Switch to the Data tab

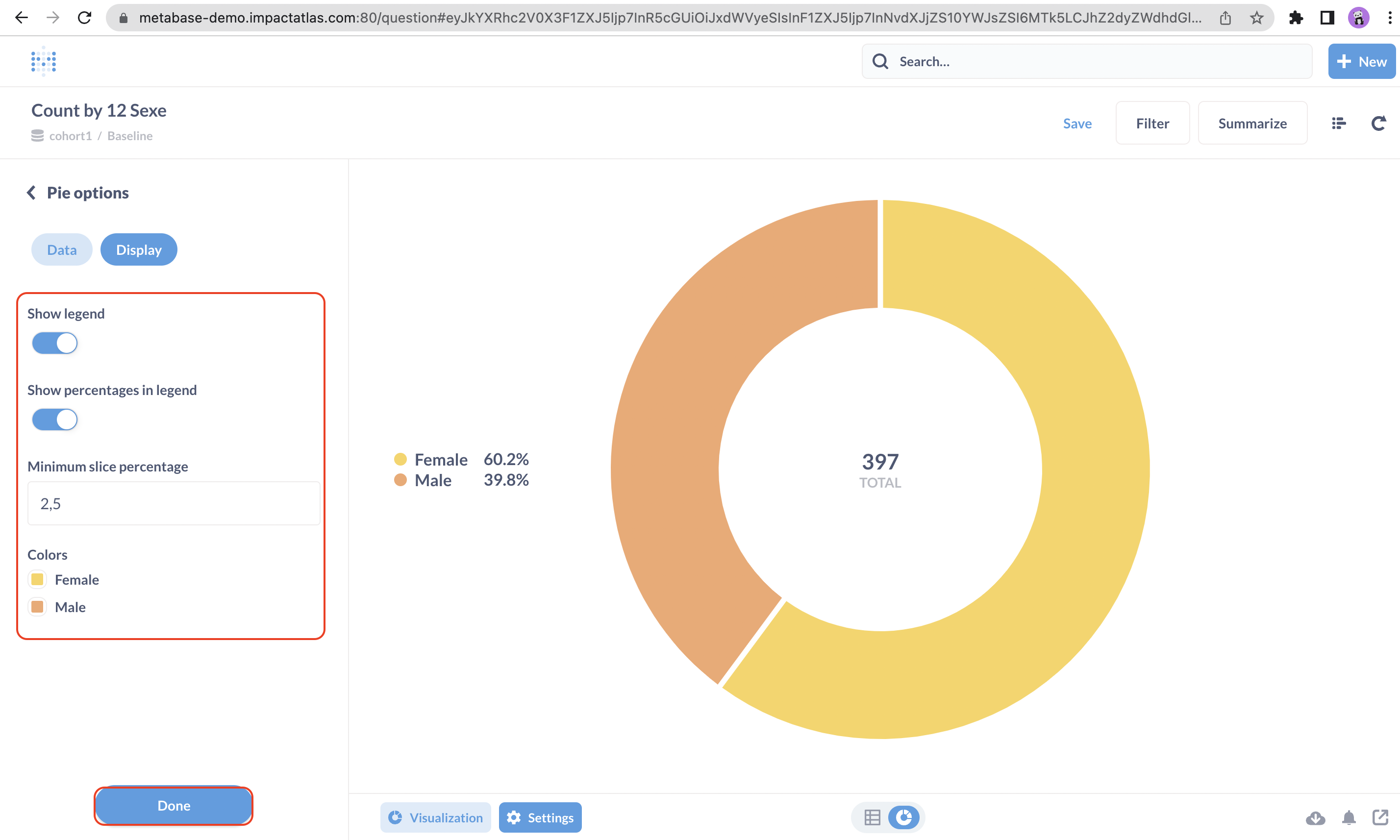(x=62, y=249)
